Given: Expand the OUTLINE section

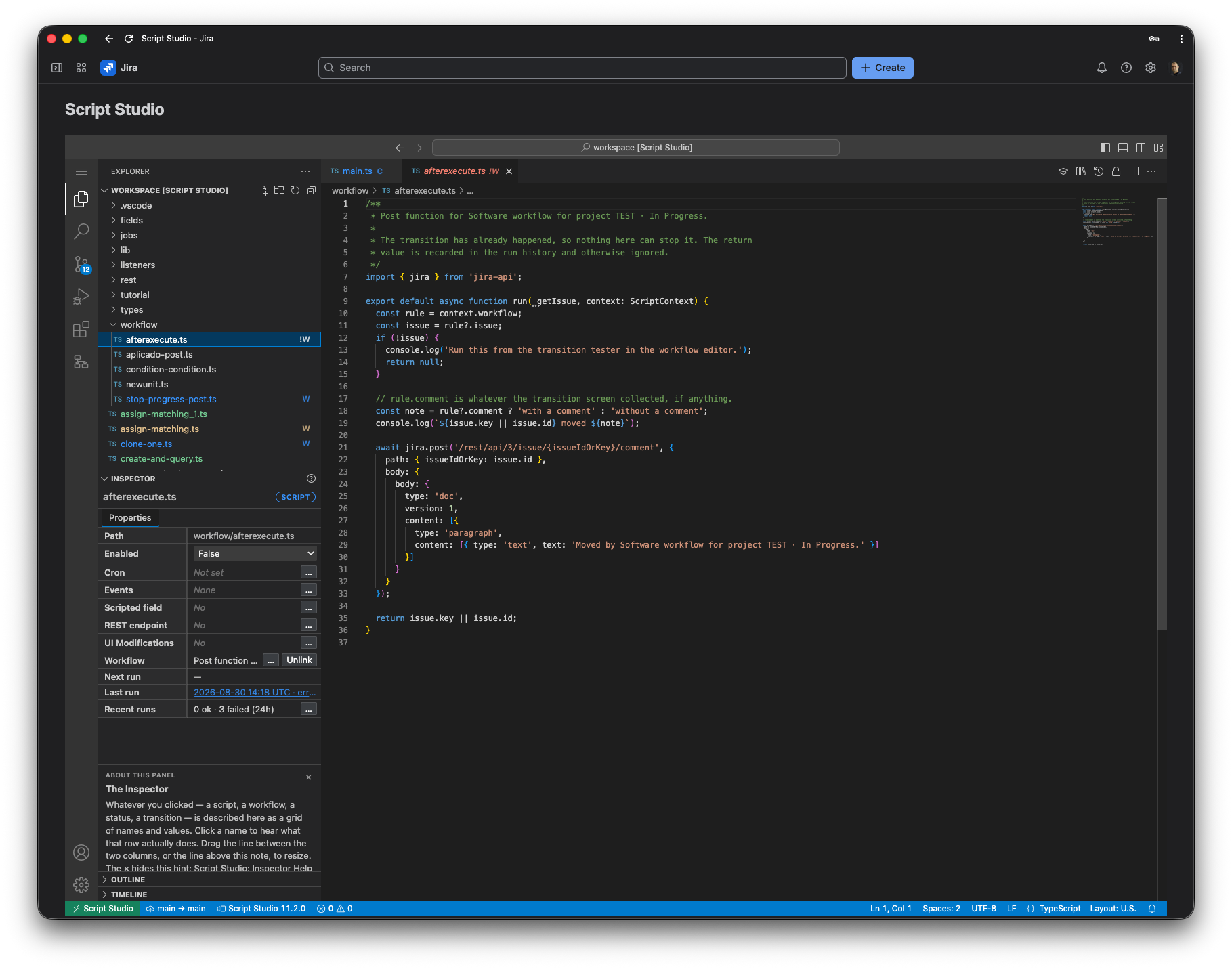Looking at the screenshot, I should (209, 880).
